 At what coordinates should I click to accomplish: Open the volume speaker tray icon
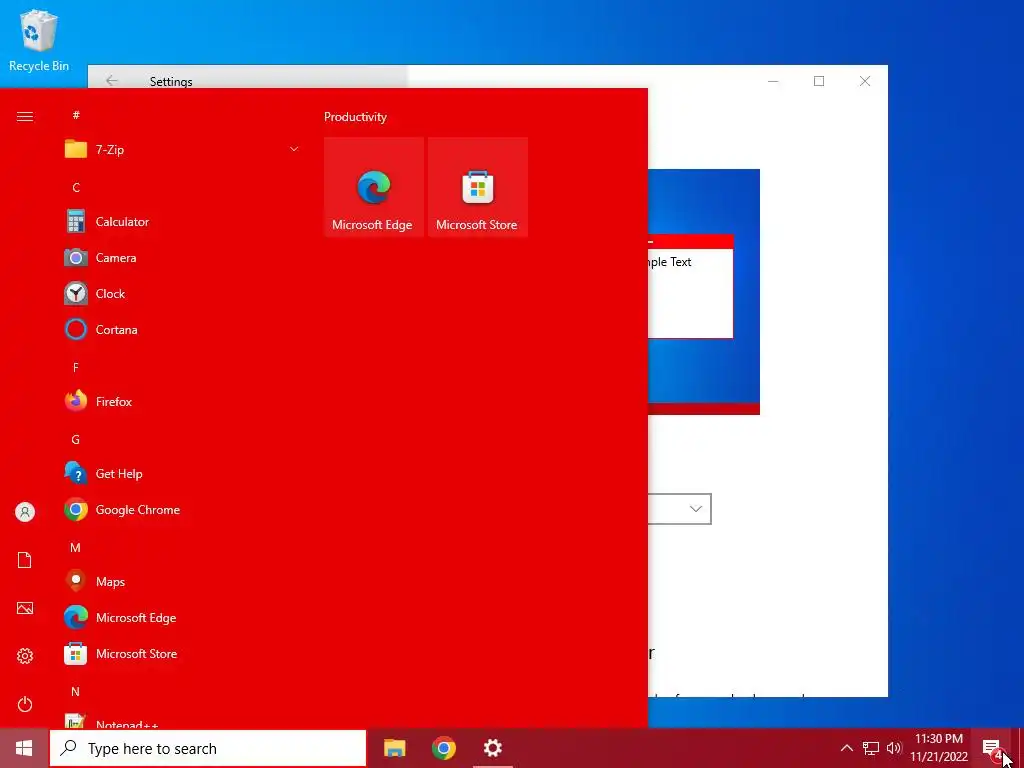pos(894,748)
